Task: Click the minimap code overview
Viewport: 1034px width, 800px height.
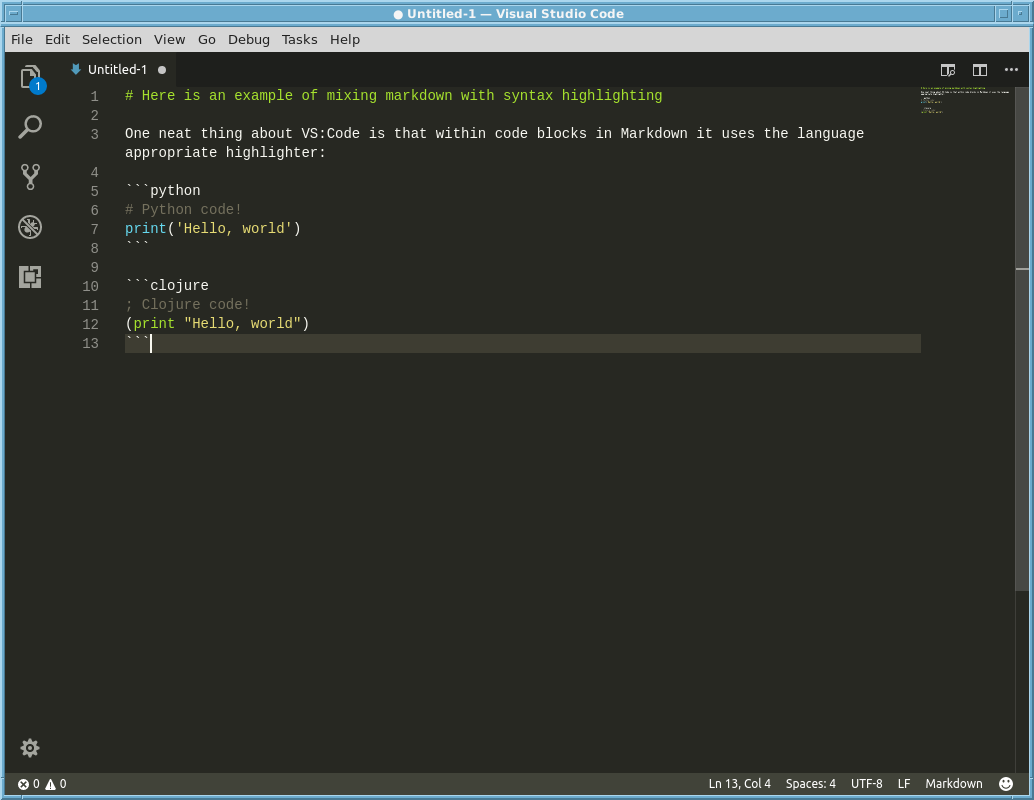Action: 965,100
